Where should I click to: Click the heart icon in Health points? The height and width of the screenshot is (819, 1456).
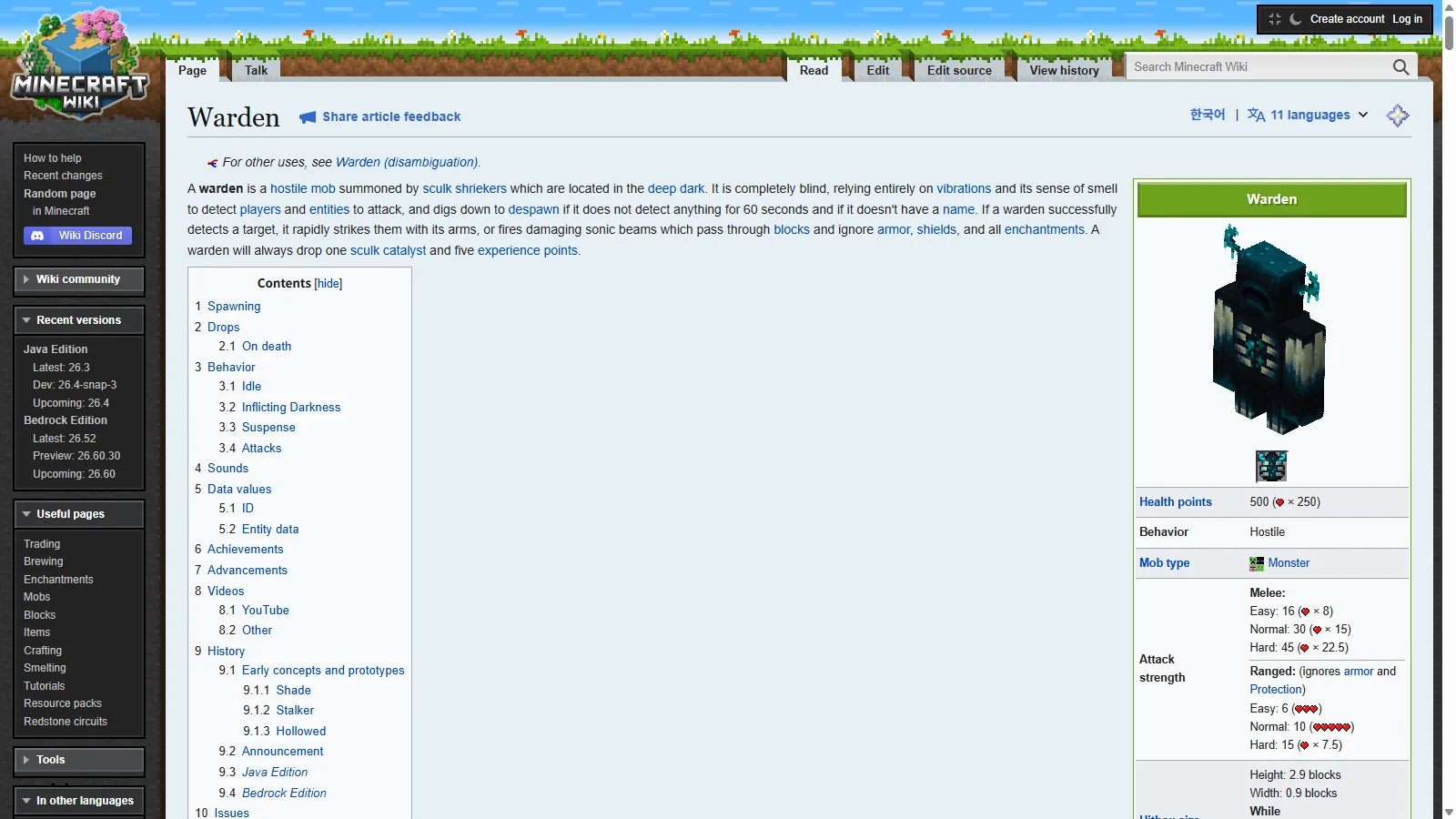pos(1279,502)
